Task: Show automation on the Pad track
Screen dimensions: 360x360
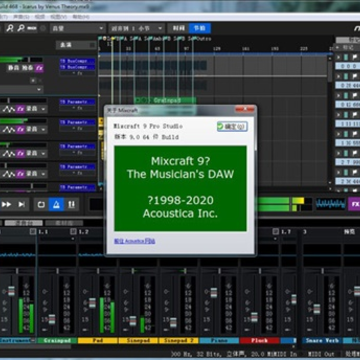Action: click(x=9, y=130)
